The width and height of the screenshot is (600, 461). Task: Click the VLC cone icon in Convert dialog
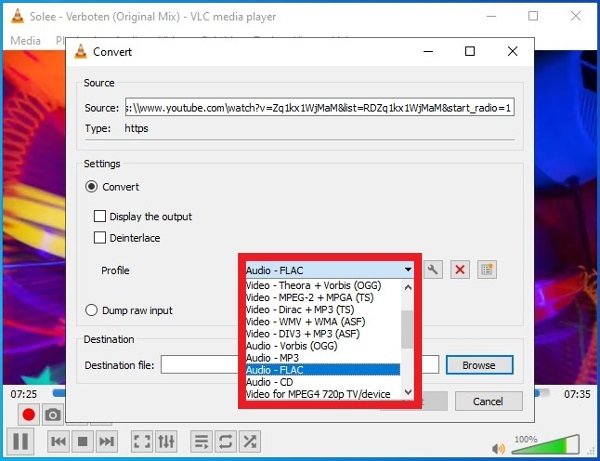tap(81, 51)
